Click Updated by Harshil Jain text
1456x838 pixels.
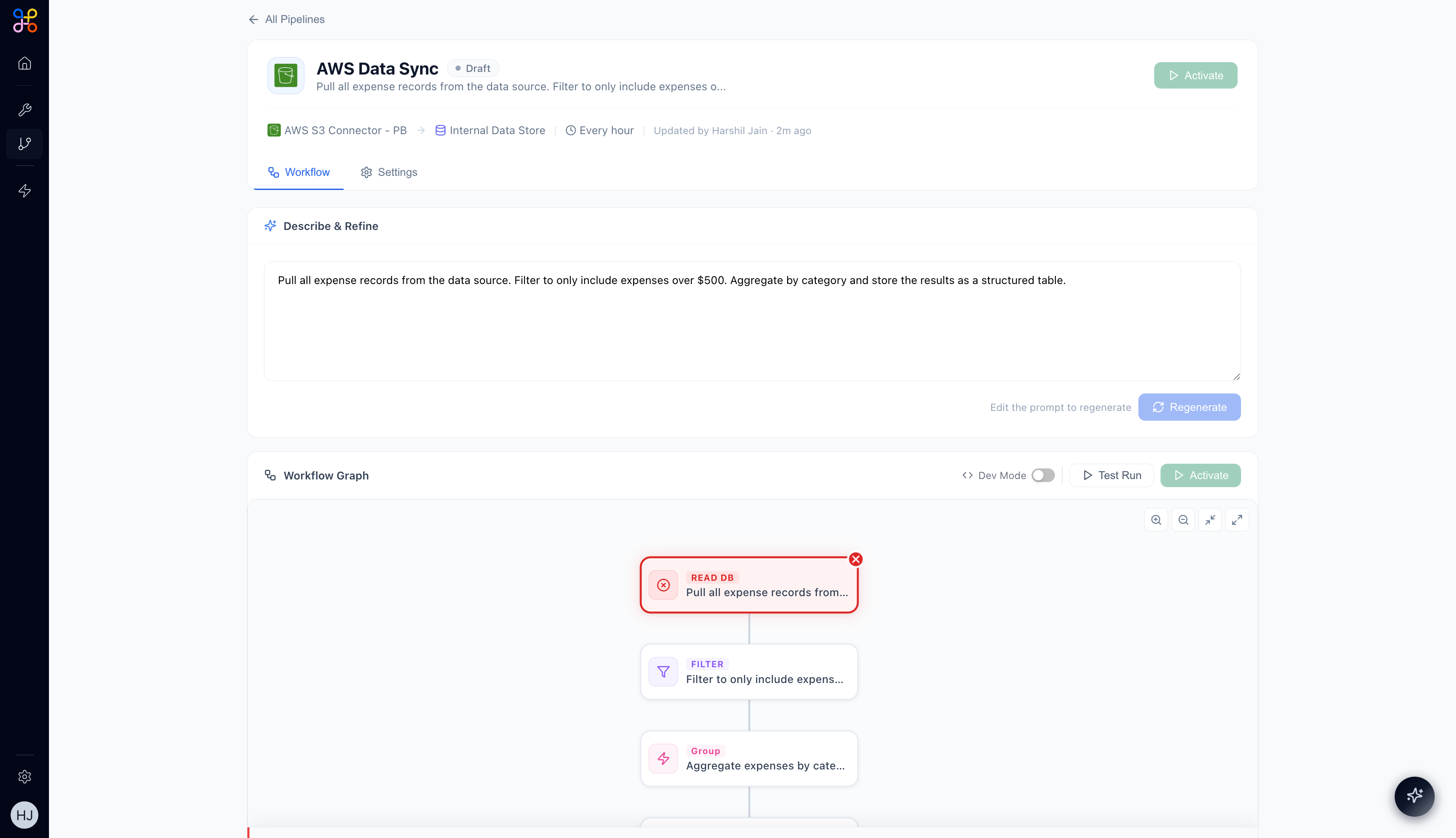point(732,131)
